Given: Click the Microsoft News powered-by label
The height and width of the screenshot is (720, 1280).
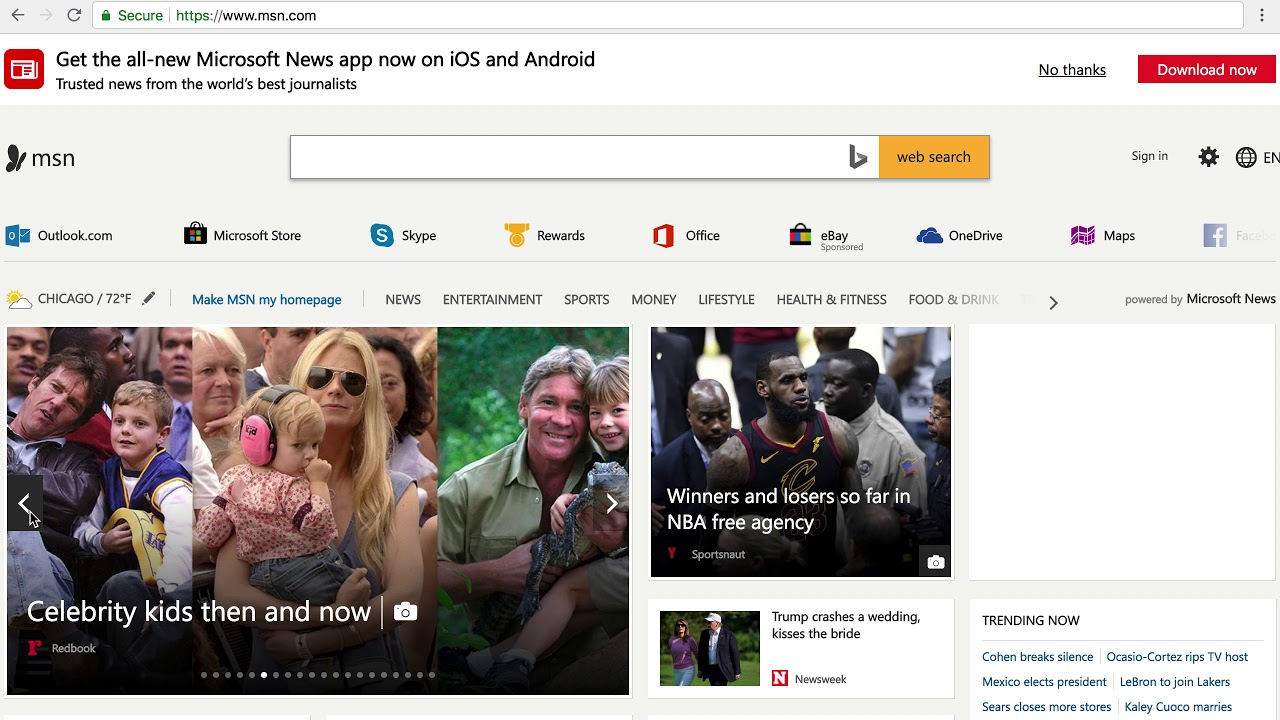Looking at the screenshot, I should [x=1231, y=299].
